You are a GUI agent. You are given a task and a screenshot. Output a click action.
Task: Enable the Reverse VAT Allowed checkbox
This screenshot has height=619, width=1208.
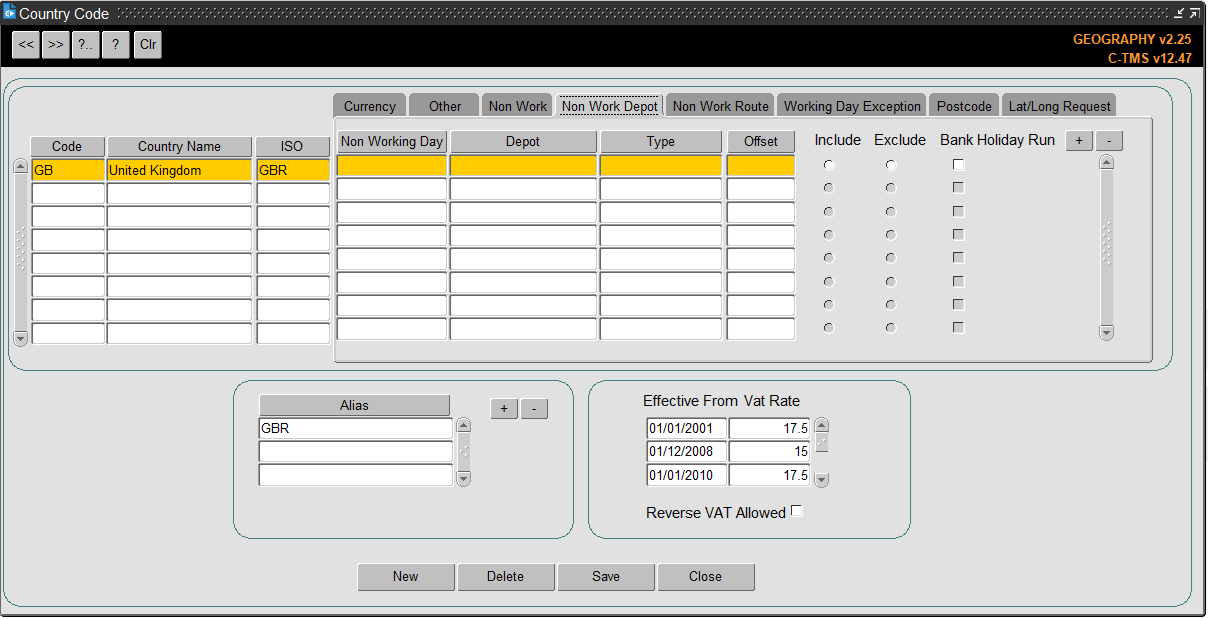coord(797,511)
